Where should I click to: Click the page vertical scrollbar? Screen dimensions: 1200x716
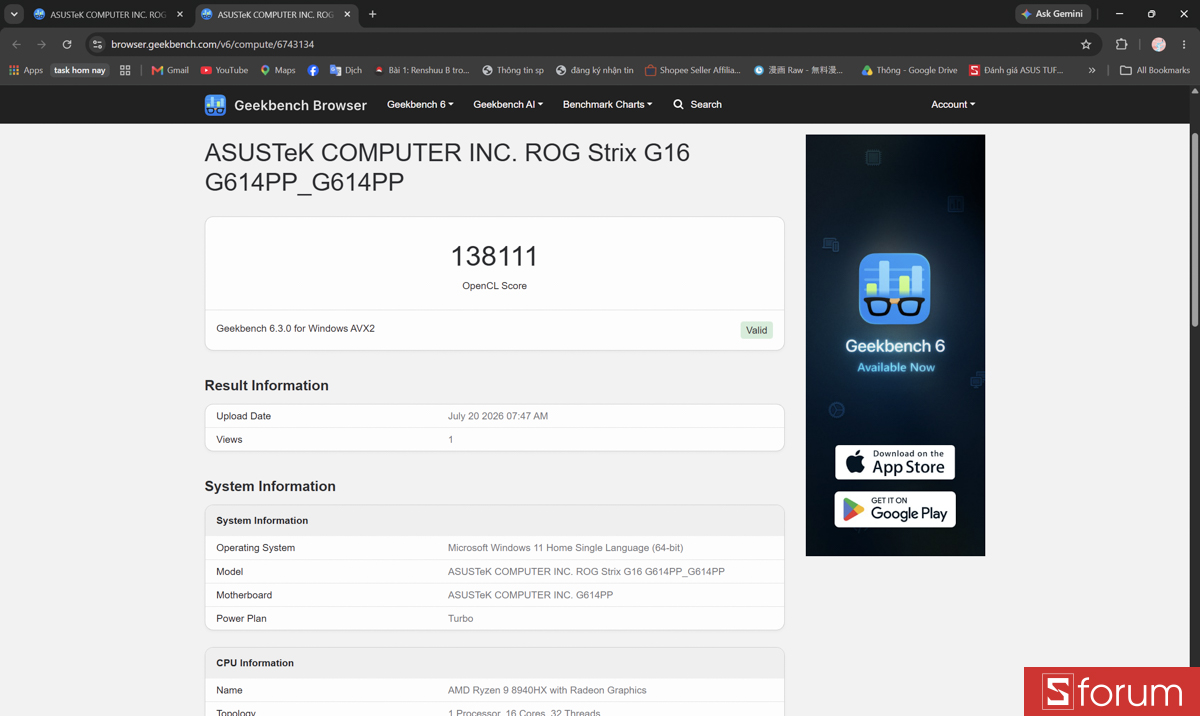(x=1195, y=228)
